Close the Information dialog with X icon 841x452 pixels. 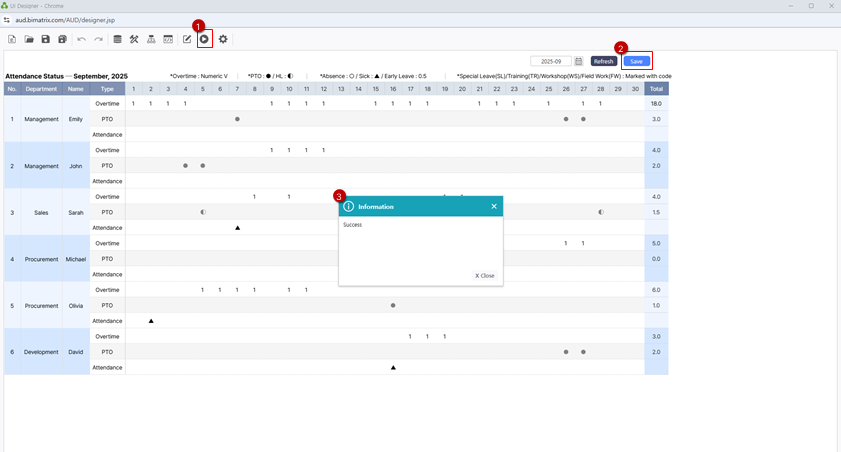tap(494, 206)
